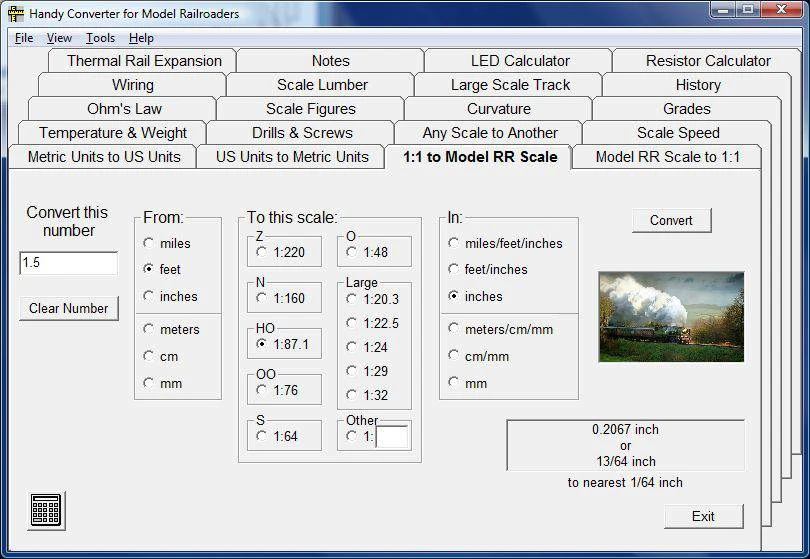Select the miles radio button under From
Screen dimensions: 810x559
[149, 243]
